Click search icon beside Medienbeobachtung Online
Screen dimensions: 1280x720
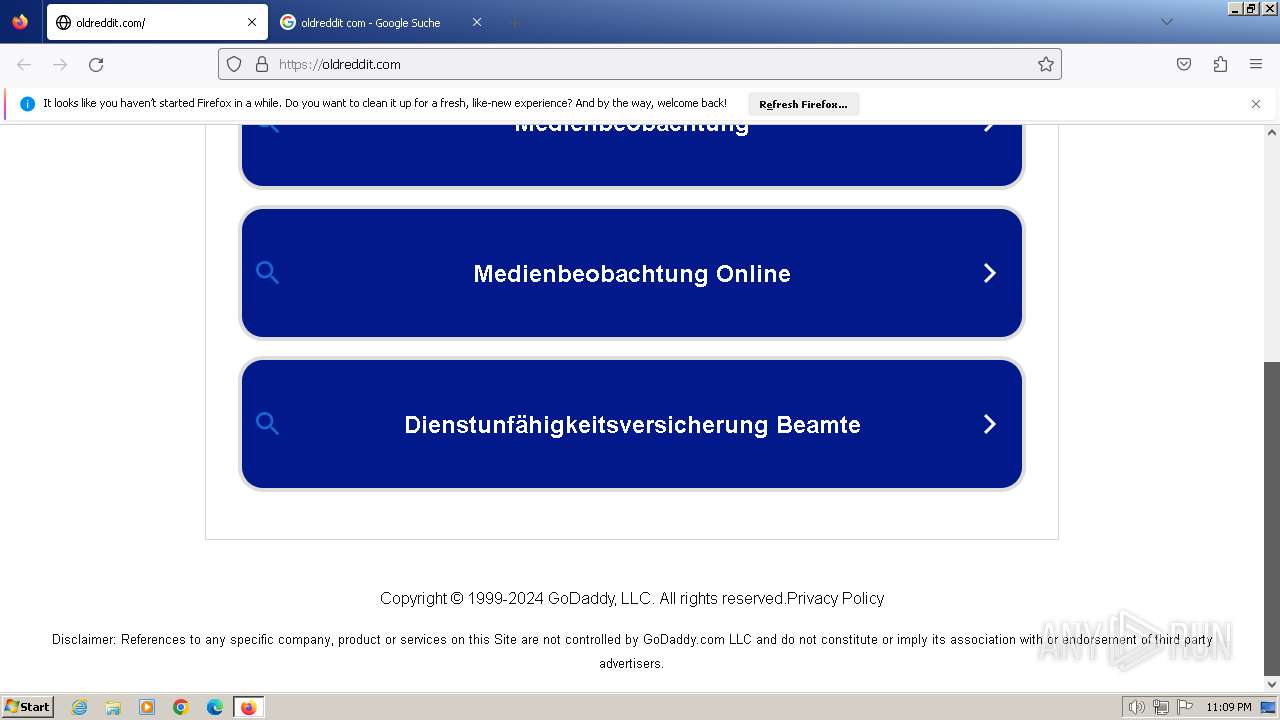pyautogui.click(x=267, y=273)
